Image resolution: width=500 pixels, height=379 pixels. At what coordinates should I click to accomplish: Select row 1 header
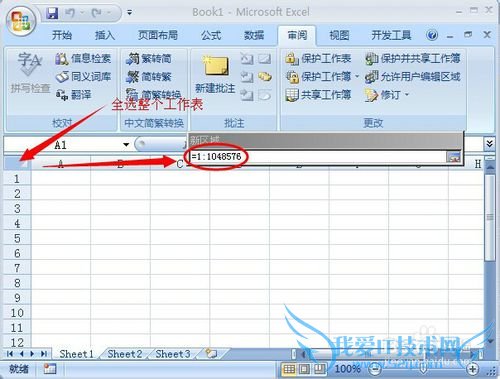[17, 179]
